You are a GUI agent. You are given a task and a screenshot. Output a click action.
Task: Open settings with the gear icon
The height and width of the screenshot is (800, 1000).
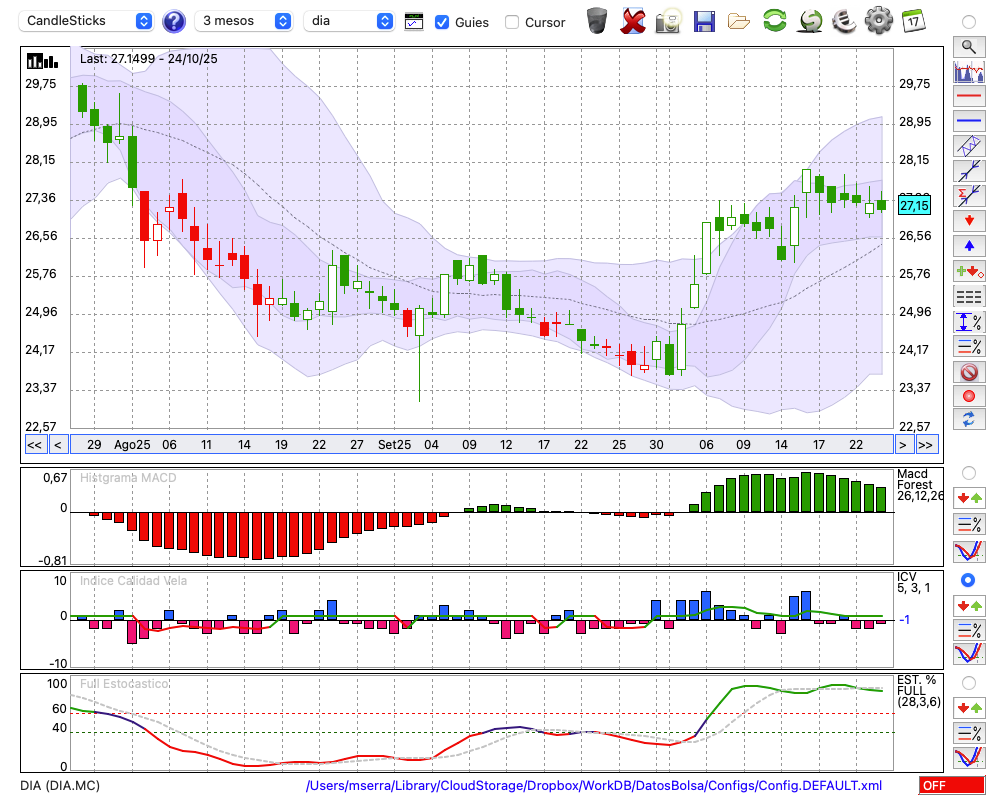point(878,21)
